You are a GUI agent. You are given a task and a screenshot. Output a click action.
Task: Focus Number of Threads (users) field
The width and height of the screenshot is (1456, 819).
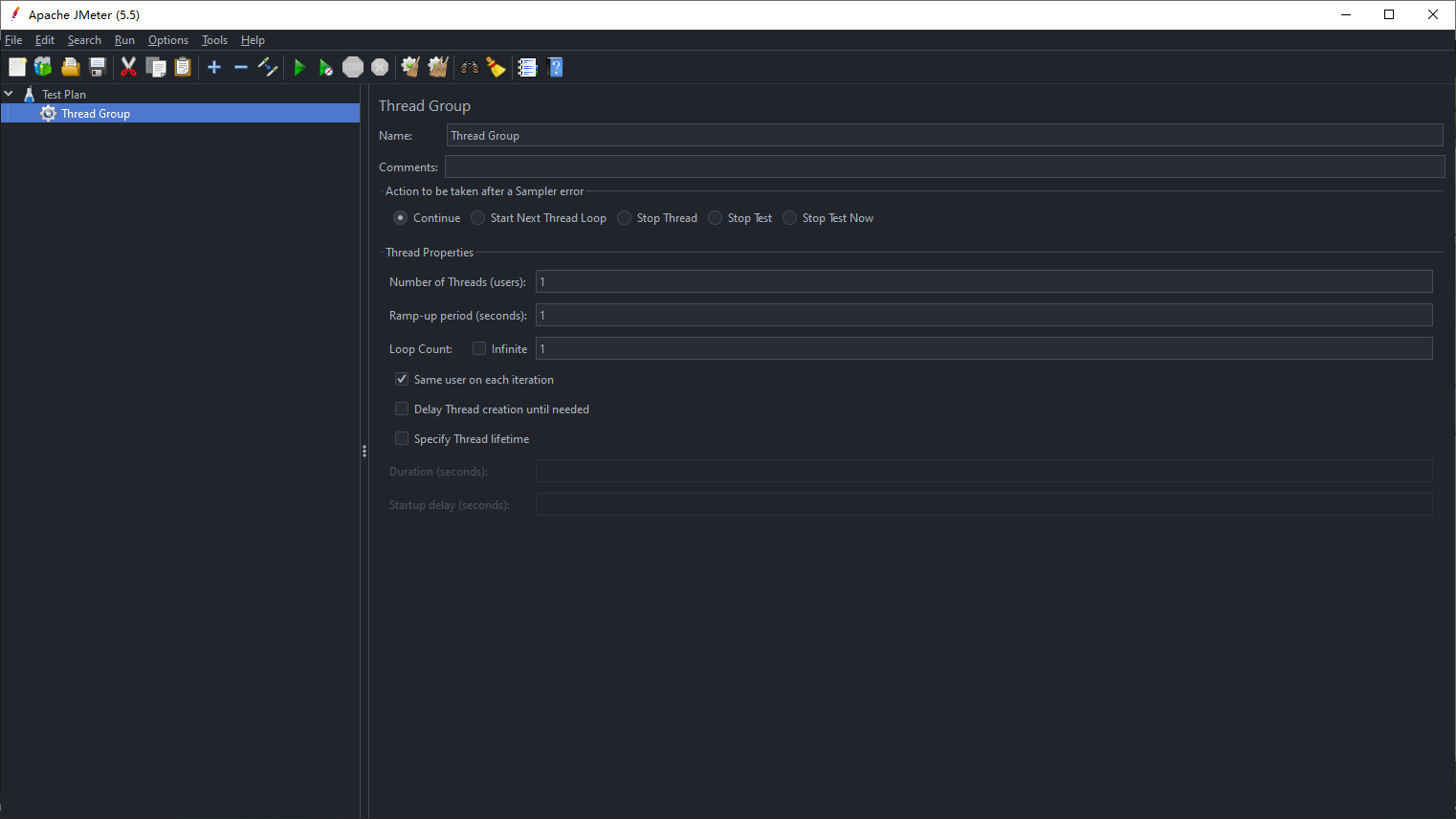[x=983, y=281]
